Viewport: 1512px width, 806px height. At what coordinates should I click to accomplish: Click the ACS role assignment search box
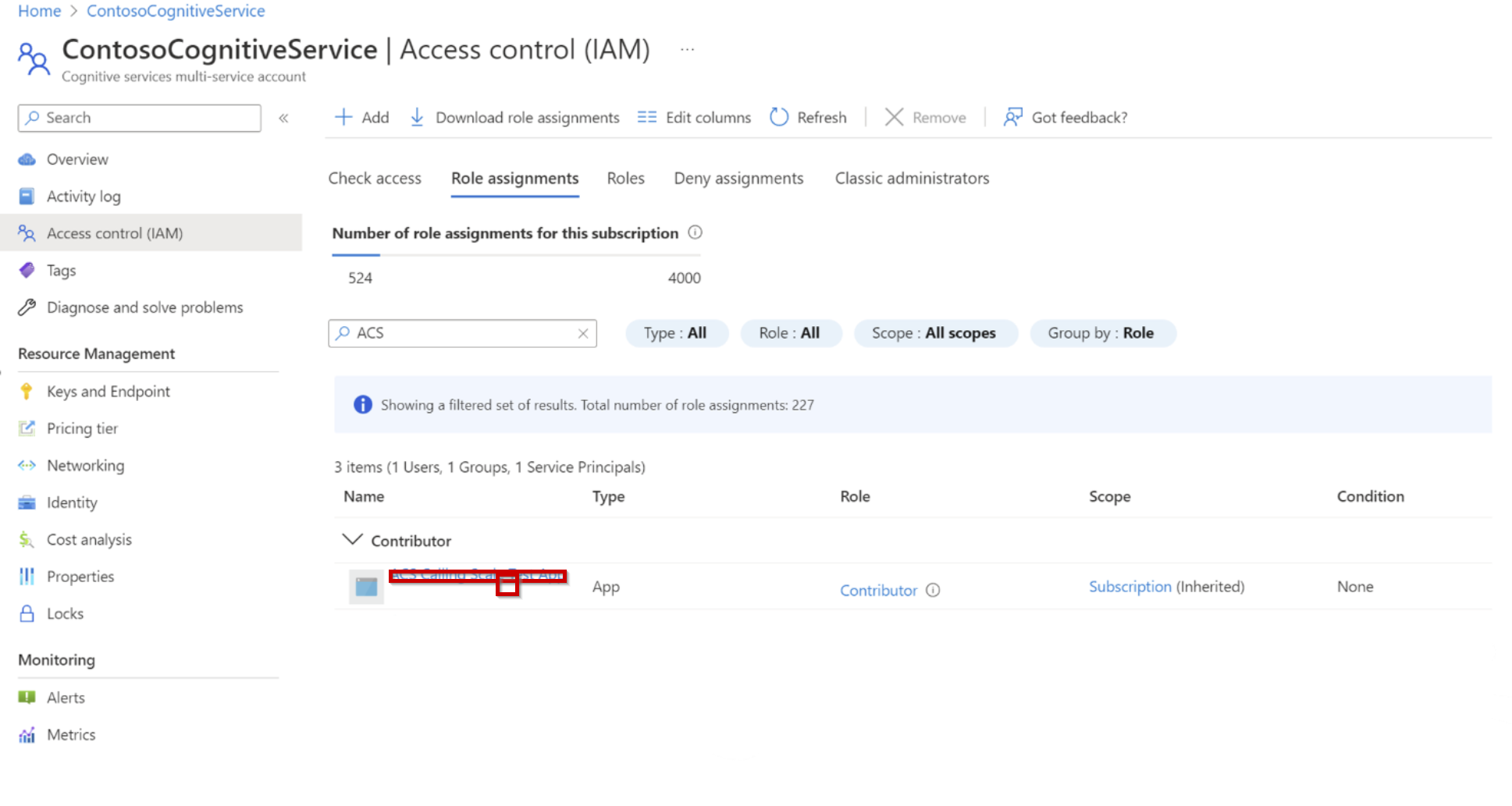pyautogui.click(x=462, y=333)
